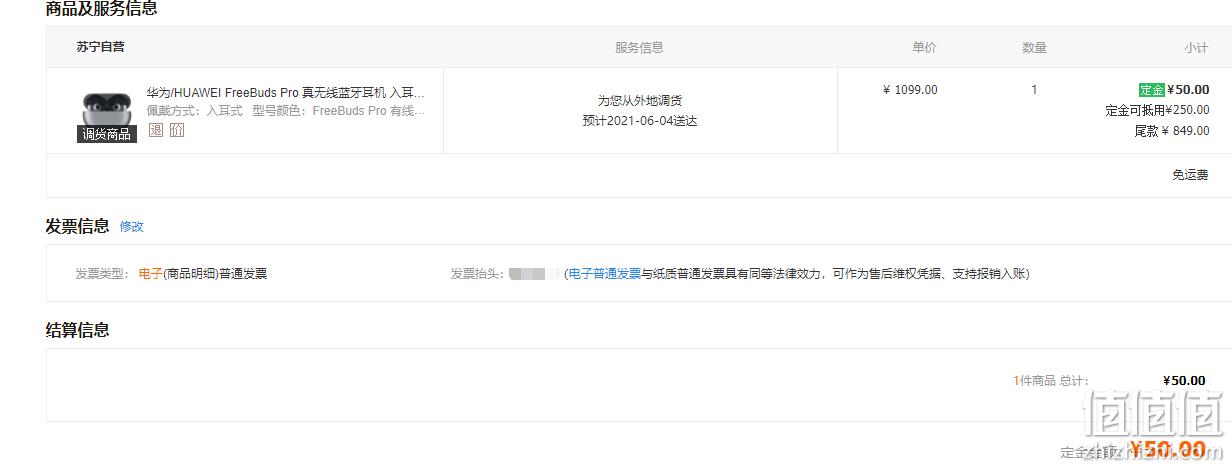Open the 电子普通发票 explanation link
Screen dimensions: 1232x469
click(604, 274)
